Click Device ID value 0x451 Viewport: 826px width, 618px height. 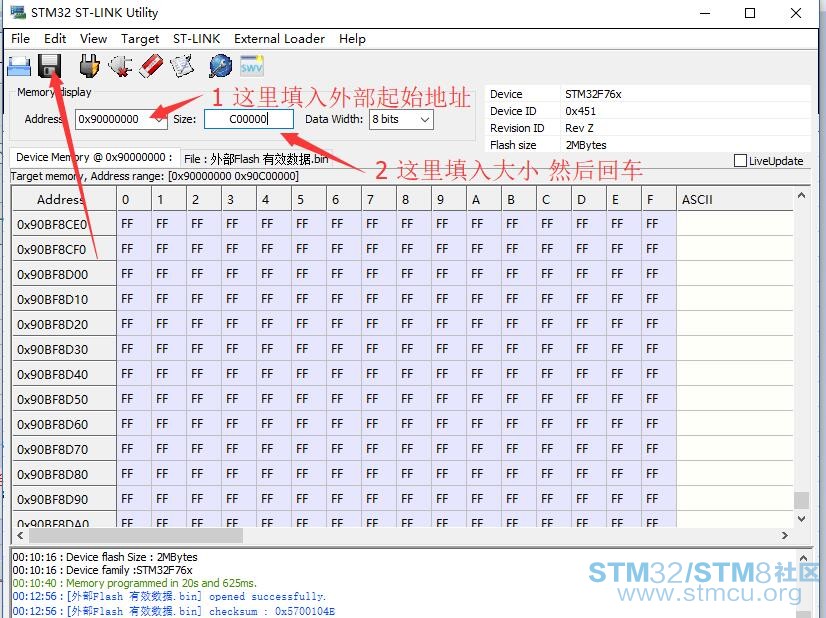581,111
